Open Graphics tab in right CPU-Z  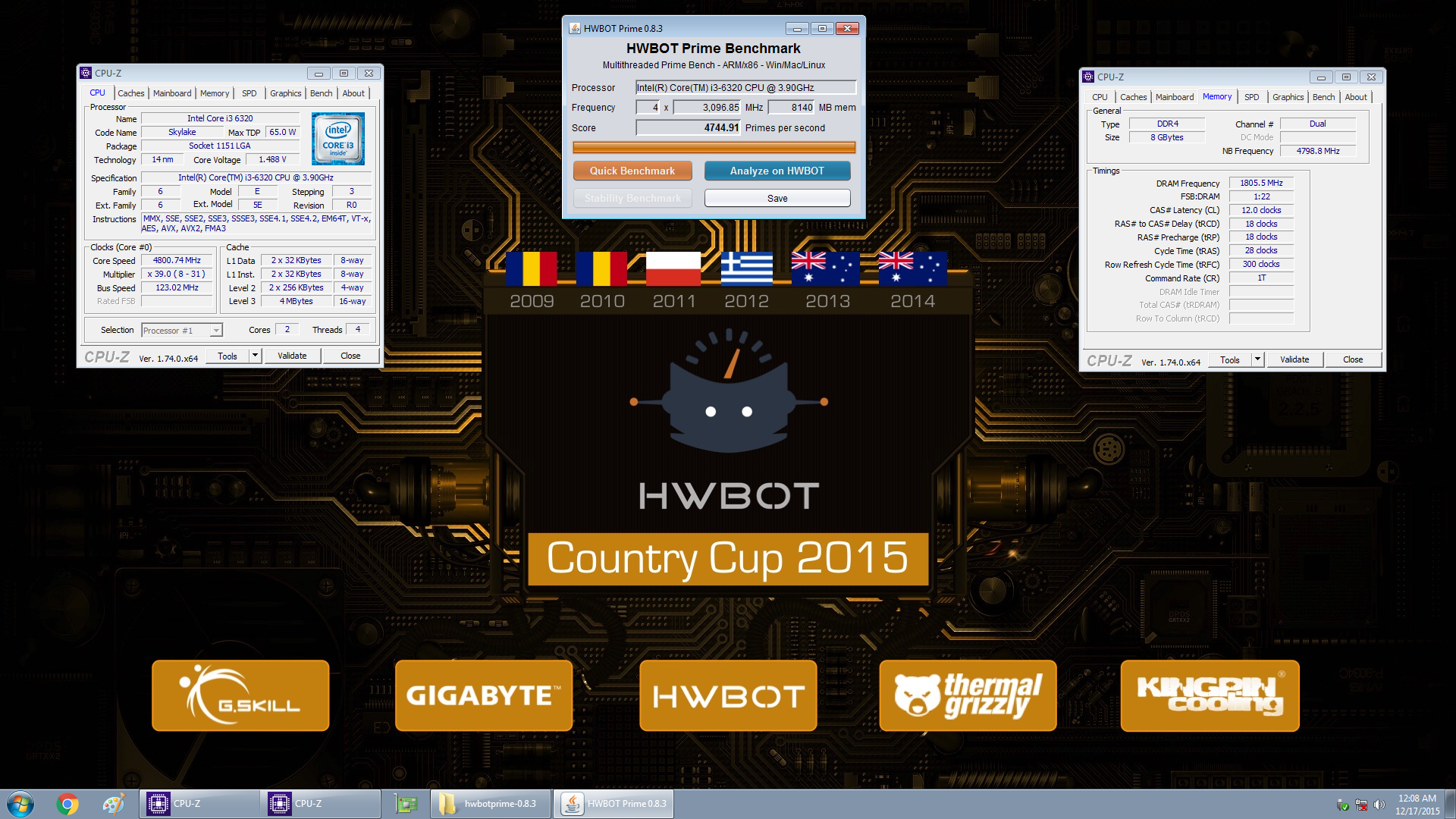point(1288,97)
